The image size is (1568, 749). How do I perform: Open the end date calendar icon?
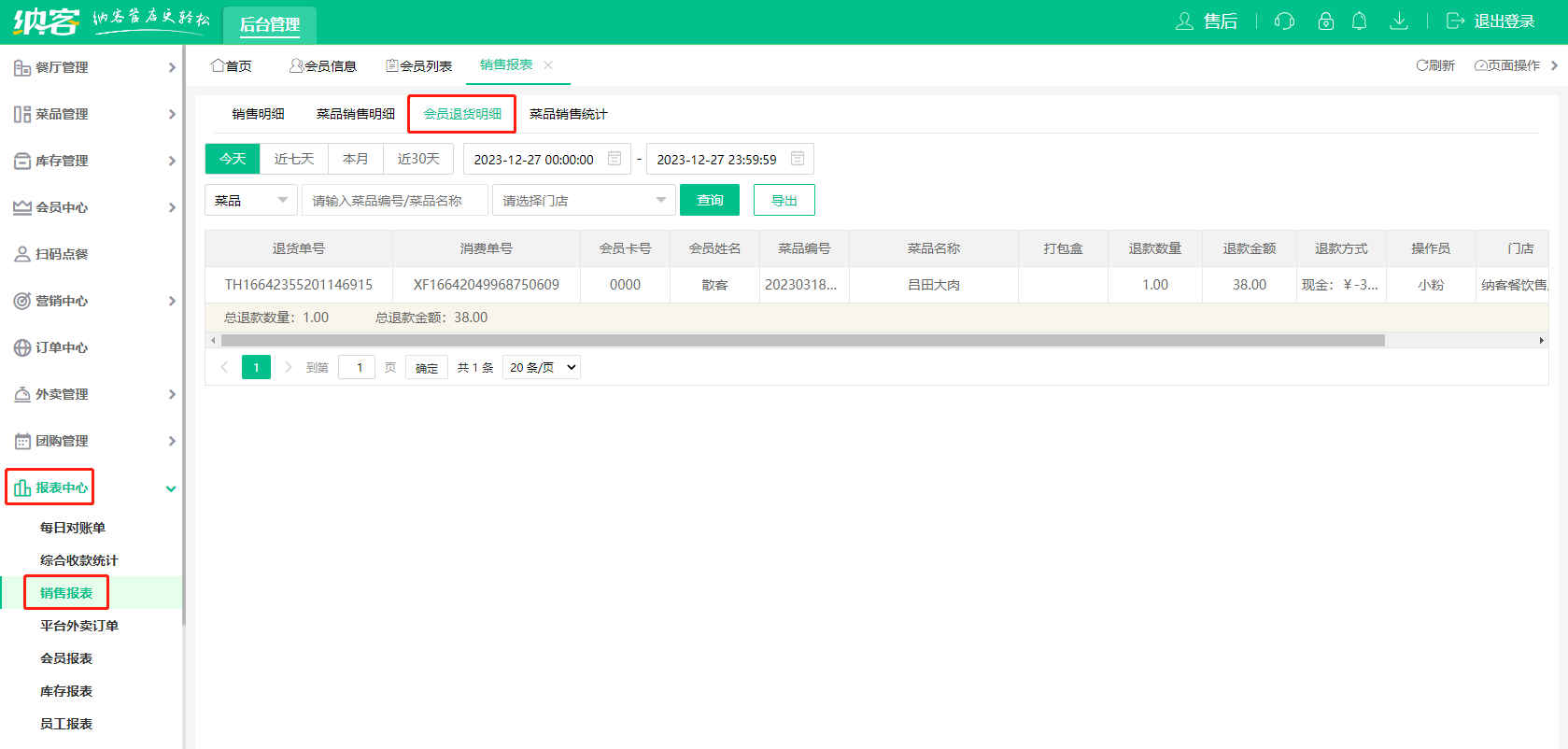click(798, 159)
